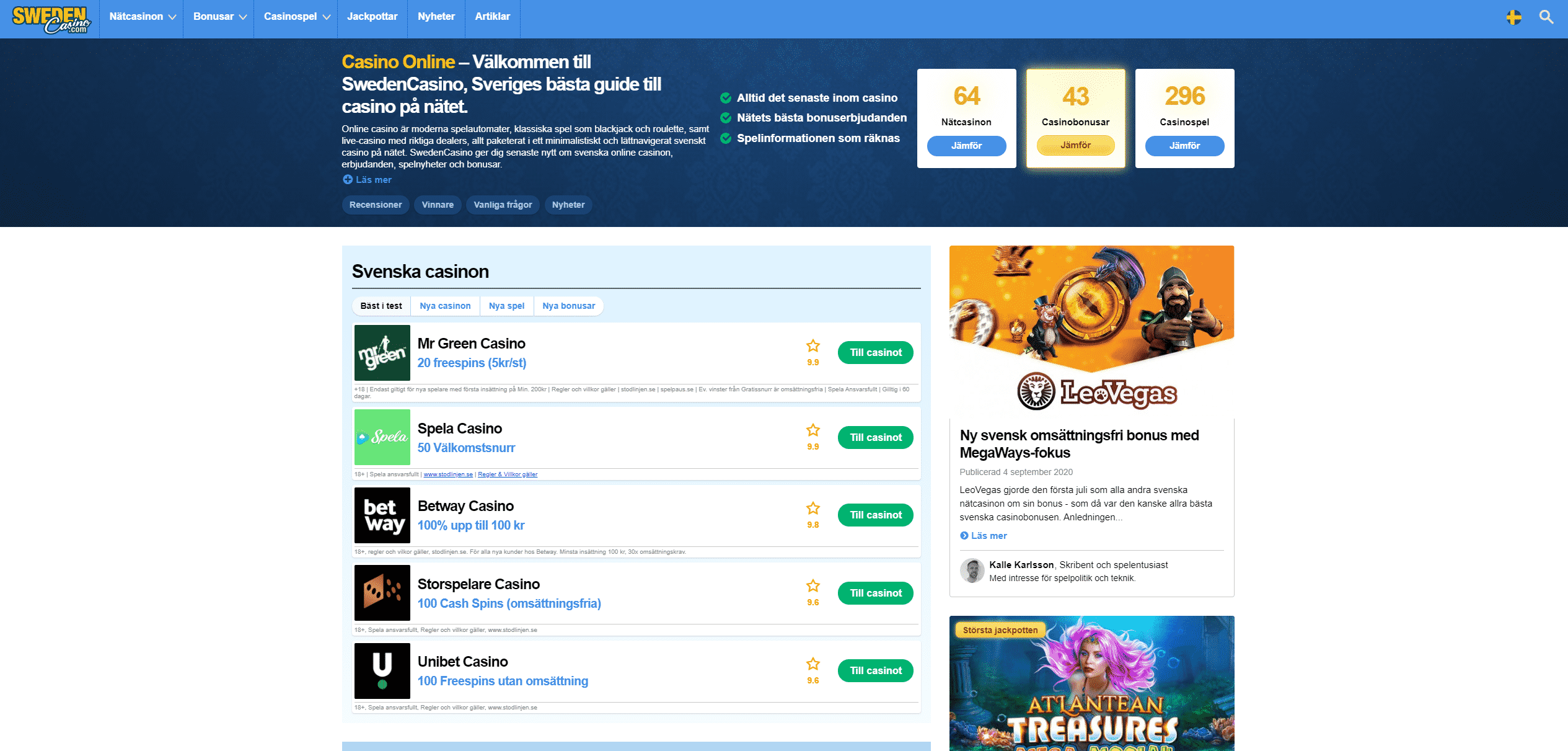Click the star rating for Unibet Casino
Image resolution: width=1568 pixels, height=751 pixels.
pyautogui.click(x=813, y=664)
